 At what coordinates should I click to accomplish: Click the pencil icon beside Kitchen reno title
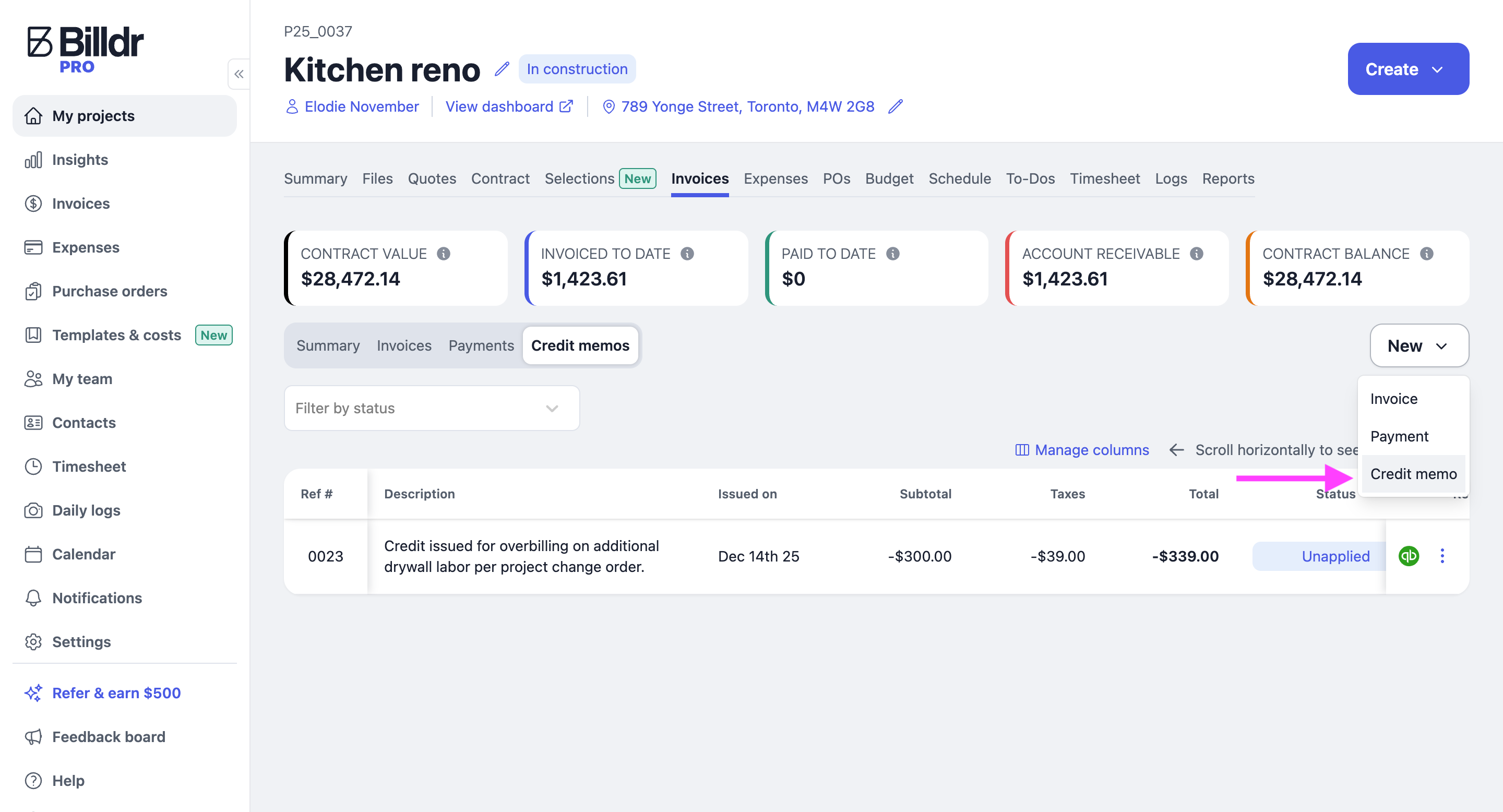(x=502, y=69)
